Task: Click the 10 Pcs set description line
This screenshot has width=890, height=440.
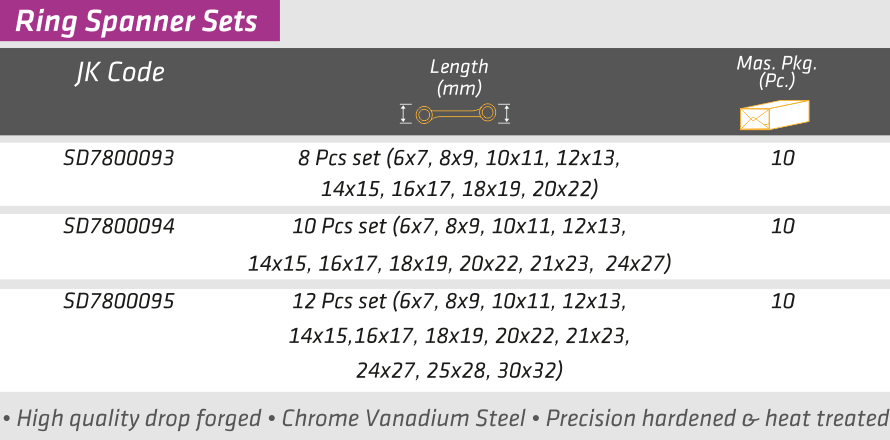Action: pos(459,227)
